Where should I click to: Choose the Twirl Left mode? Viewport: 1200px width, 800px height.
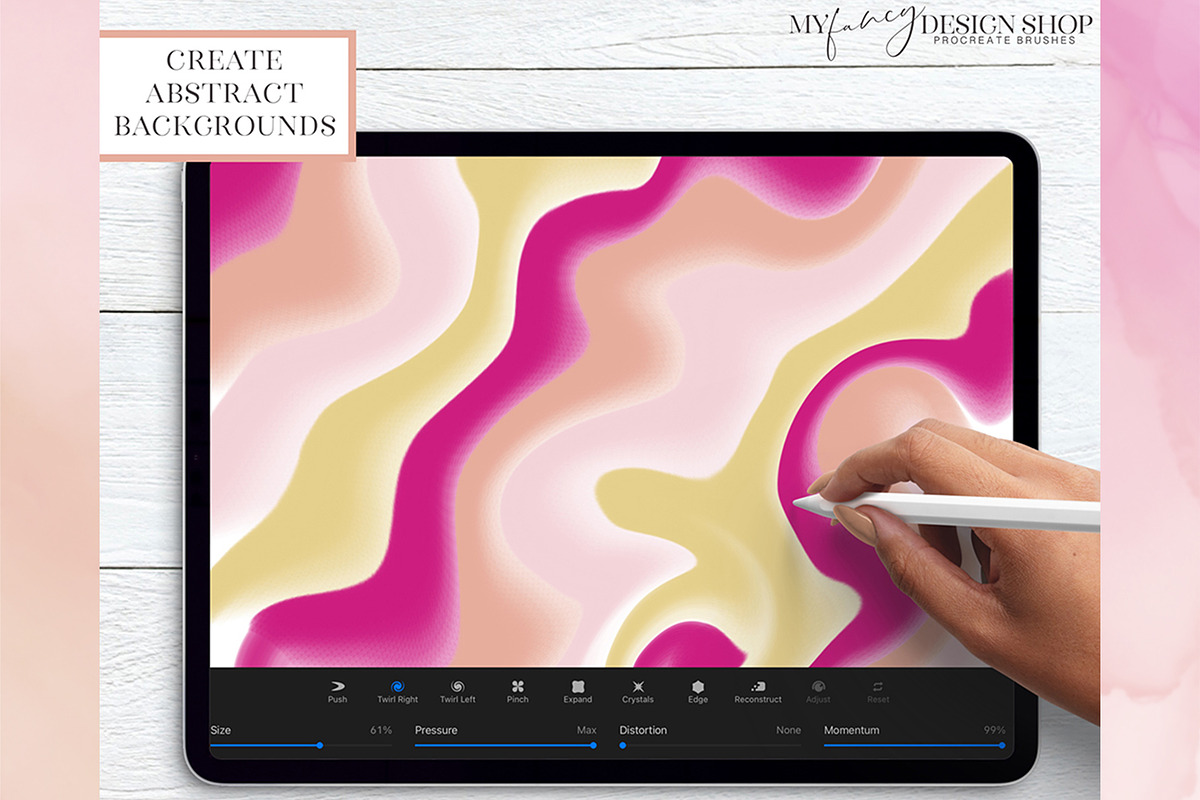coord(458,692)
